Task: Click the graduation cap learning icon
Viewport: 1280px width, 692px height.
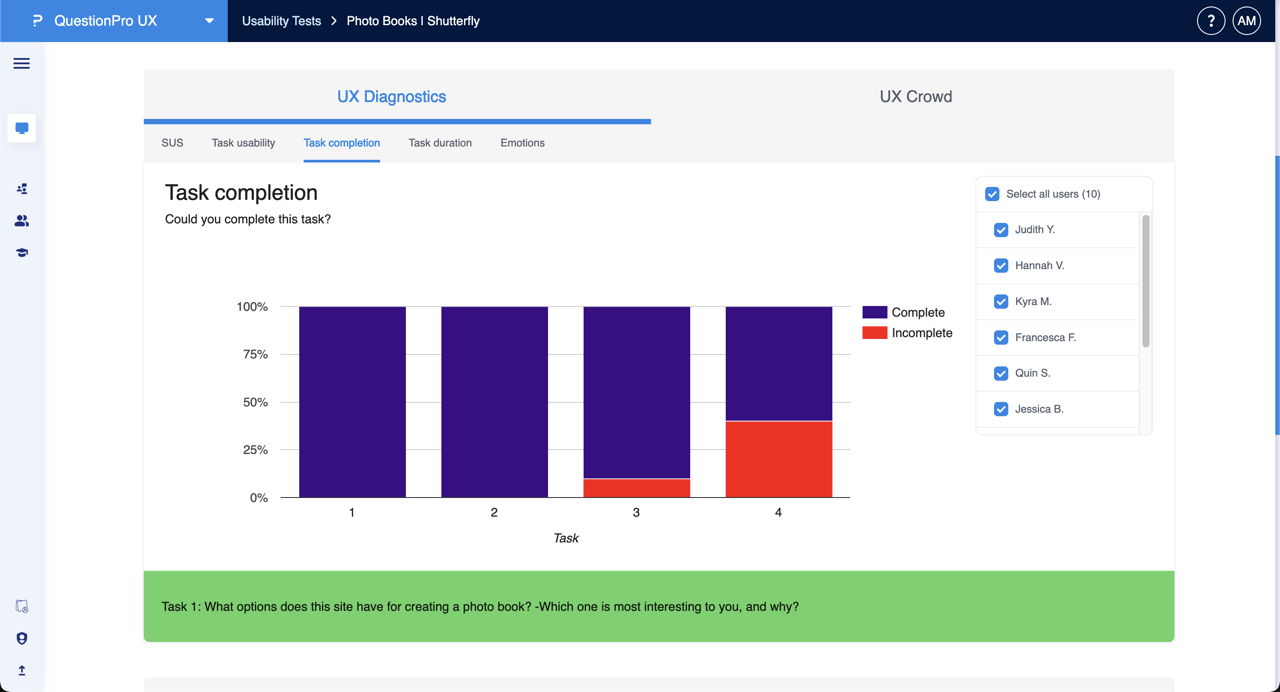Action: pos(21,252)
